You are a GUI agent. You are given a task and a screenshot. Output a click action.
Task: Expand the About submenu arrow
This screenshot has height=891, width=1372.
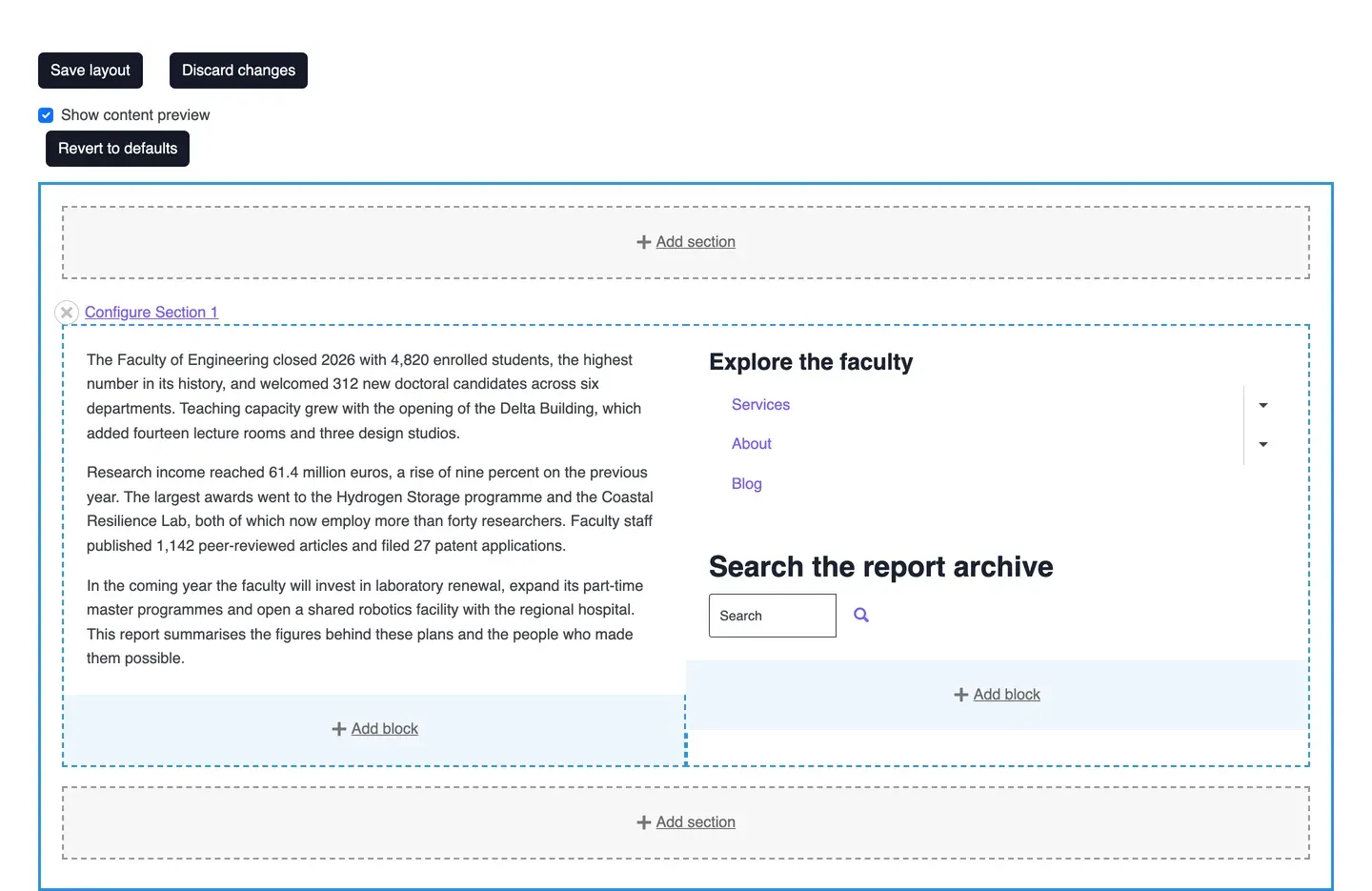pos(1263,445)
